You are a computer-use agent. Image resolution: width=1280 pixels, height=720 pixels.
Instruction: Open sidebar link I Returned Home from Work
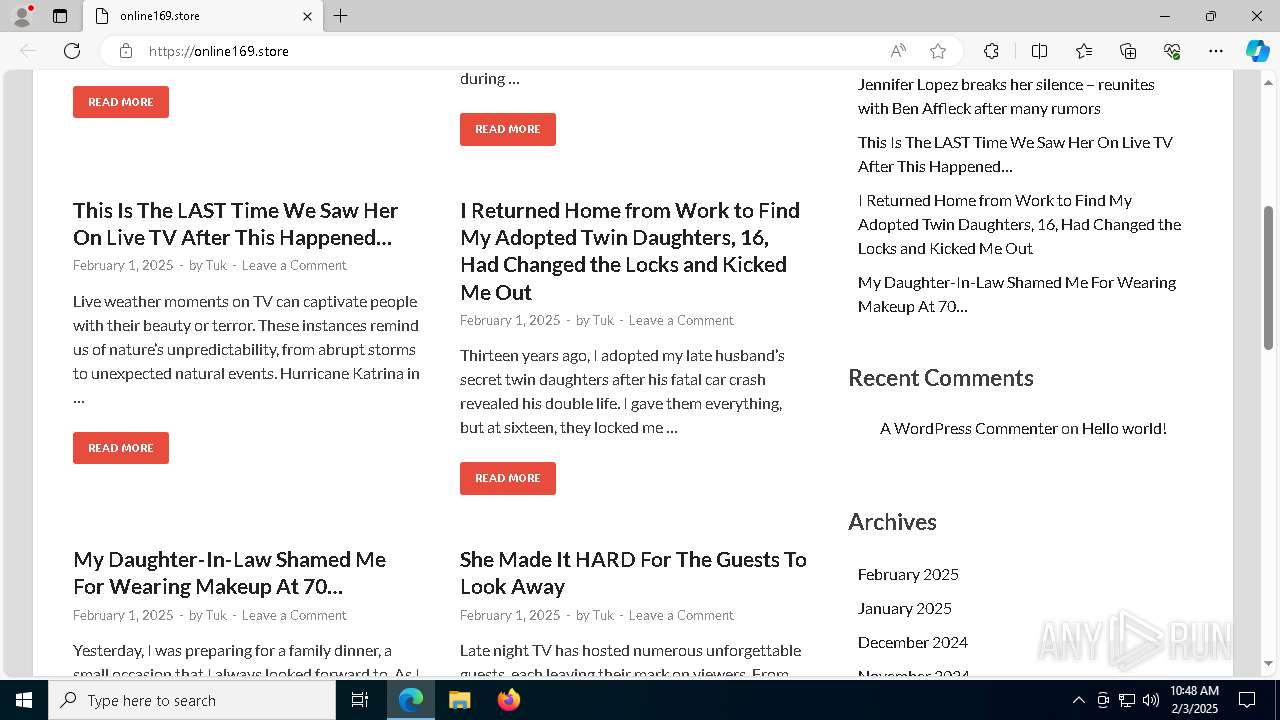point(1019,224)
